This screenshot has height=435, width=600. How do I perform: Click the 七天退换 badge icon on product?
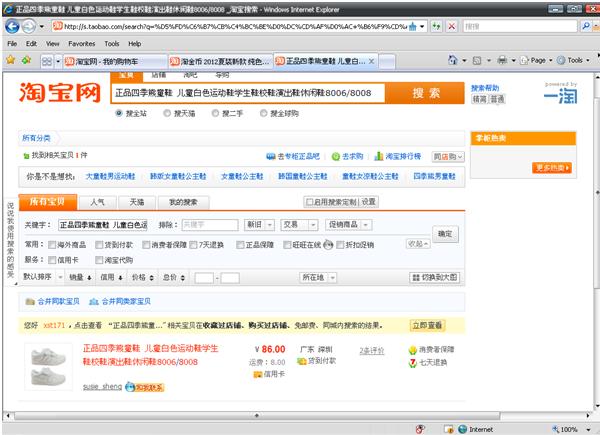(x=412, y=363)
